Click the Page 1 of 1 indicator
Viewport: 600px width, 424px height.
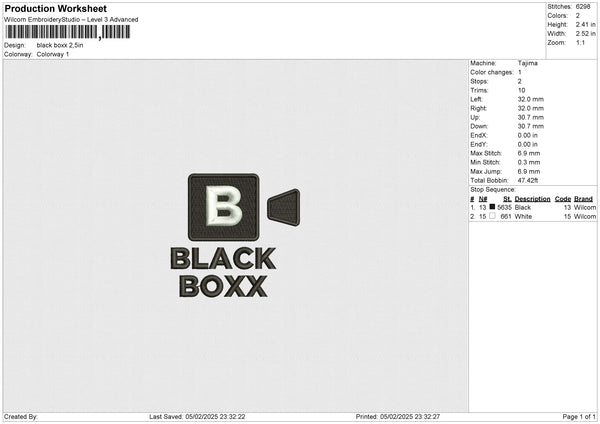pos(579,417)
